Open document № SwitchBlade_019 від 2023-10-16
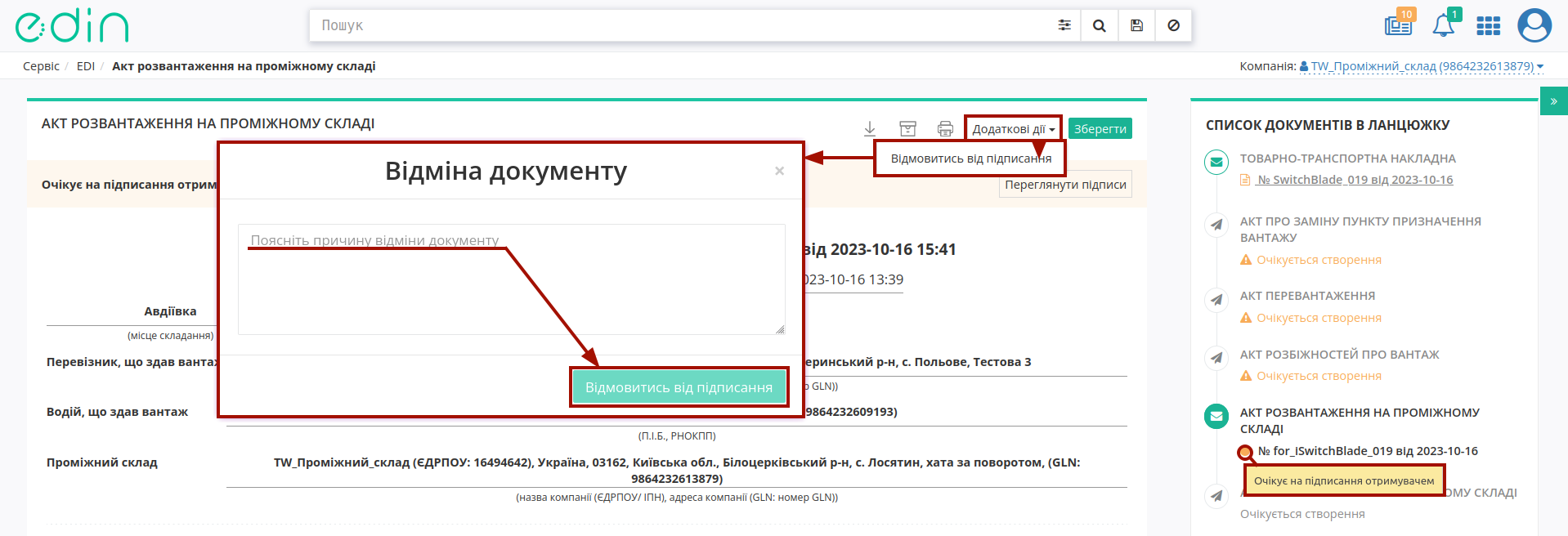 (1355, 180)
